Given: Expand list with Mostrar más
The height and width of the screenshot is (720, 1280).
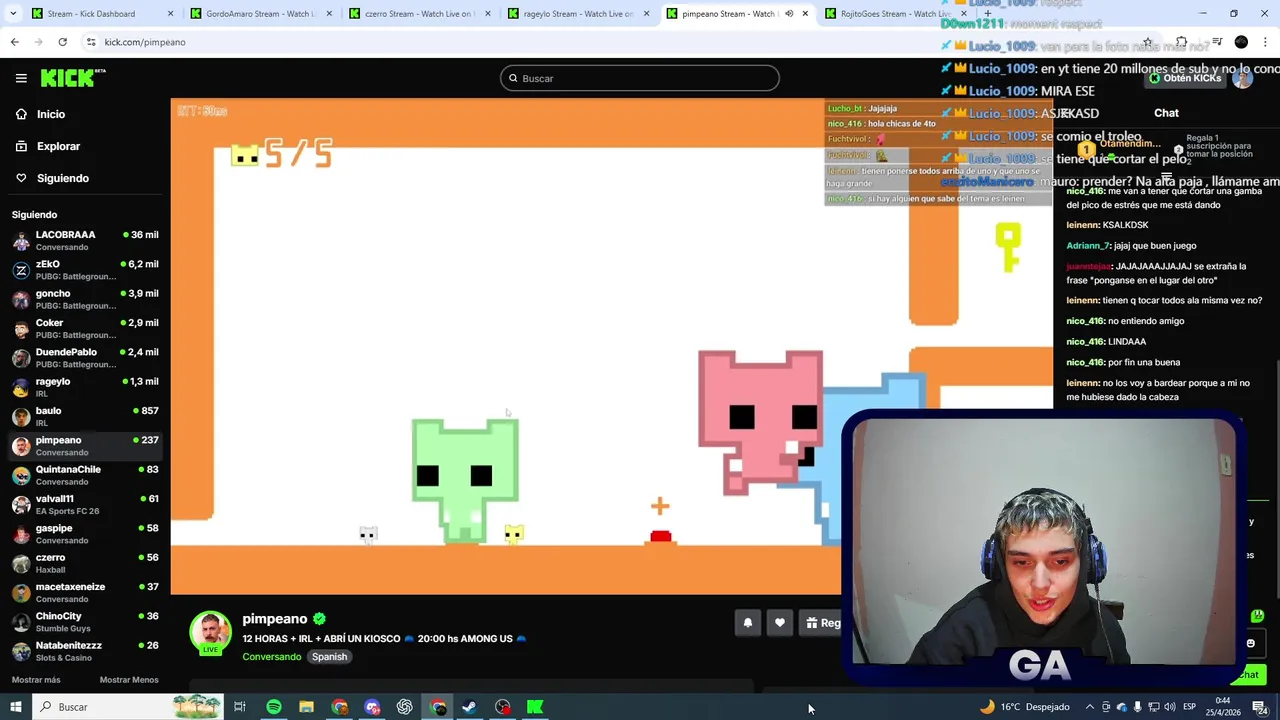Looking at the screenshot, I should tap(36, 680).
